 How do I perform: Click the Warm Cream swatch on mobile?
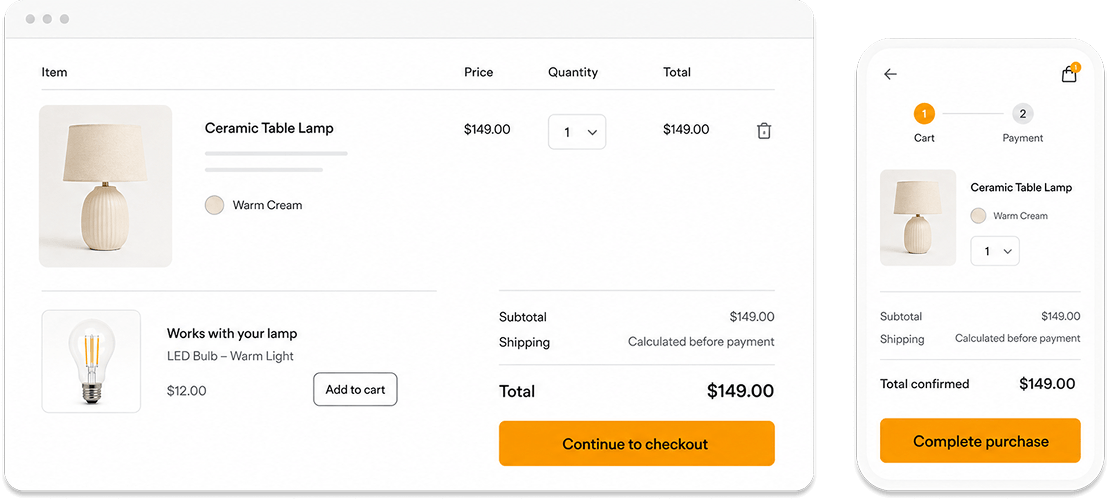pos(978,216)
